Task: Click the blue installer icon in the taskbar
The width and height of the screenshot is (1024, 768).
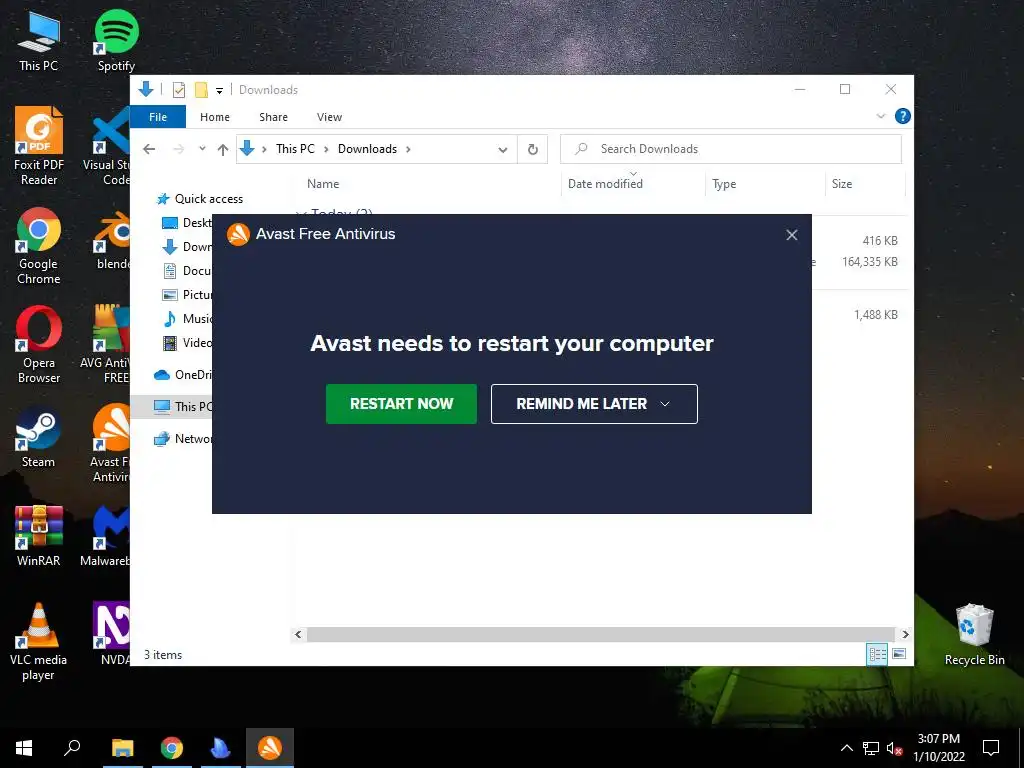Action: (x=221, y=748)
